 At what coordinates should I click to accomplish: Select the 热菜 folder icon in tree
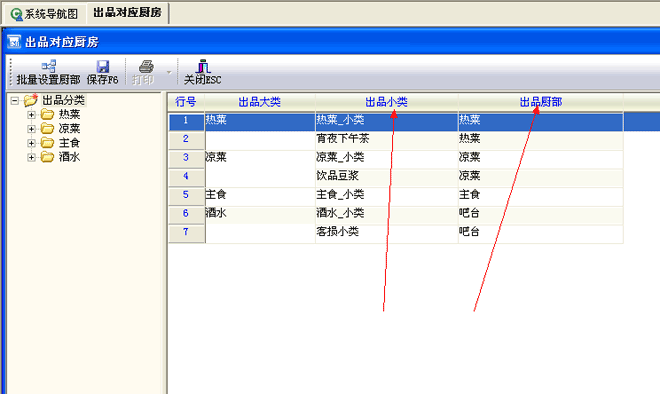point(47,114)
